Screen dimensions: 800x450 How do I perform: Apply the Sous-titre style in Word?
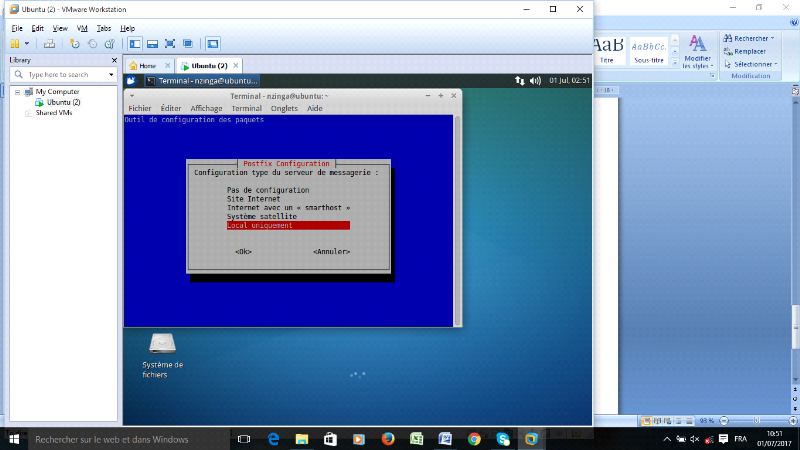tap(648, 51)
